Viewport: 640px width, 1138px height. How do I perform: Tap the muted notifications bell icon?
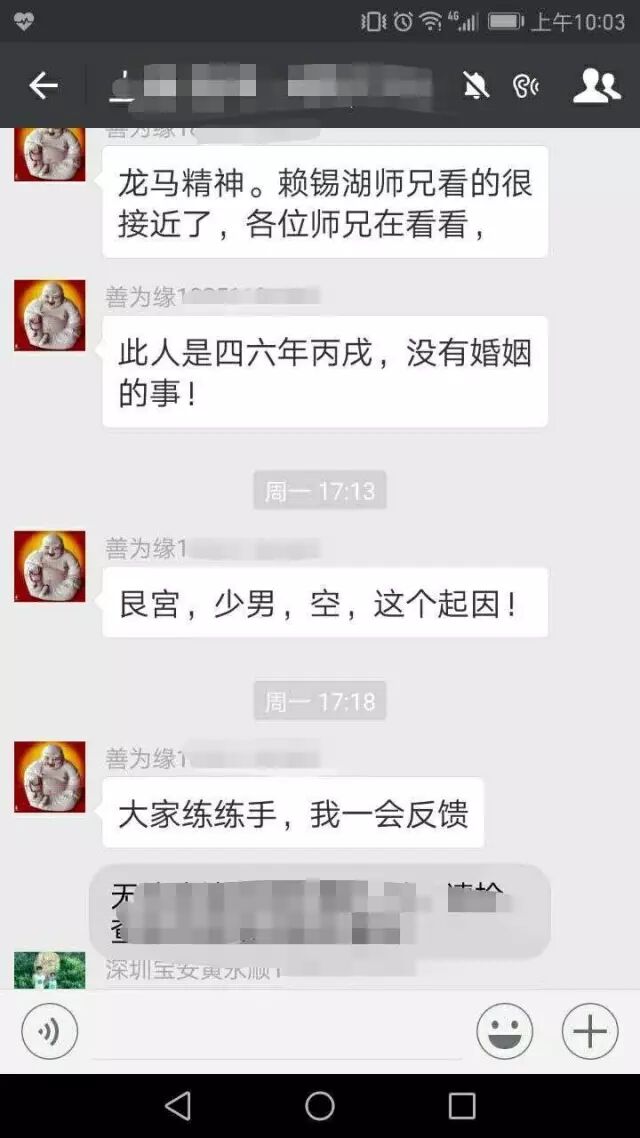475,86
